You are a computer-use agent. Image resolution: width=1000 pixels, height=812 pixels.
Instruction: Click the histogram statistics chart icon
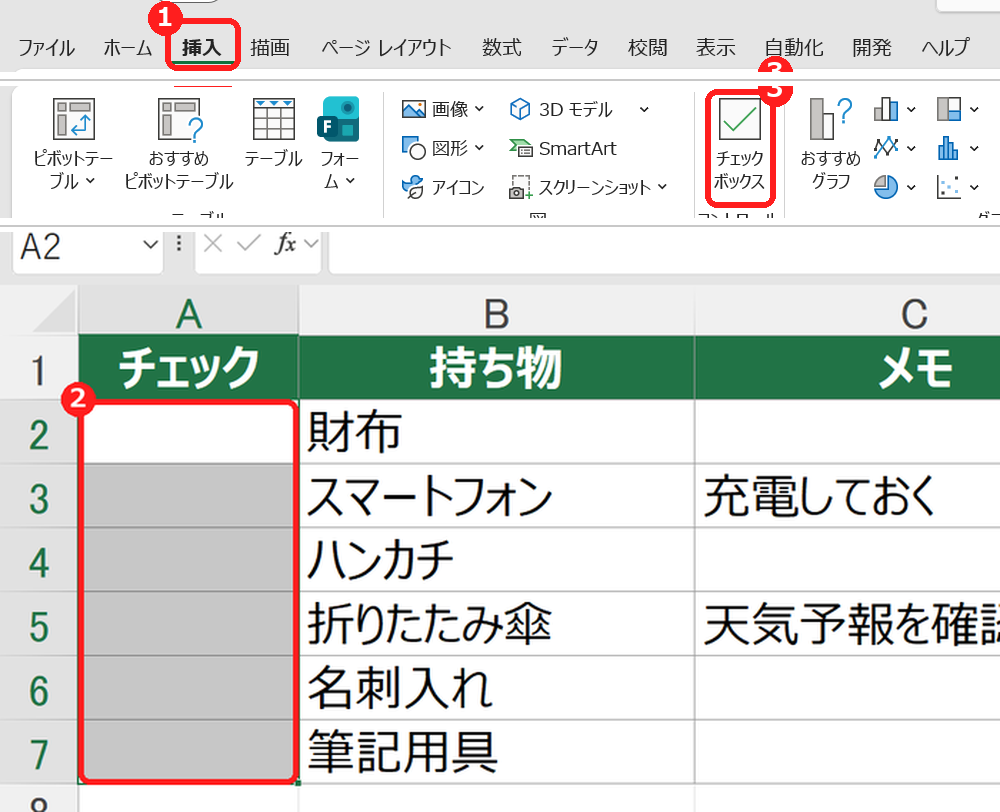[x=949, y=148]
